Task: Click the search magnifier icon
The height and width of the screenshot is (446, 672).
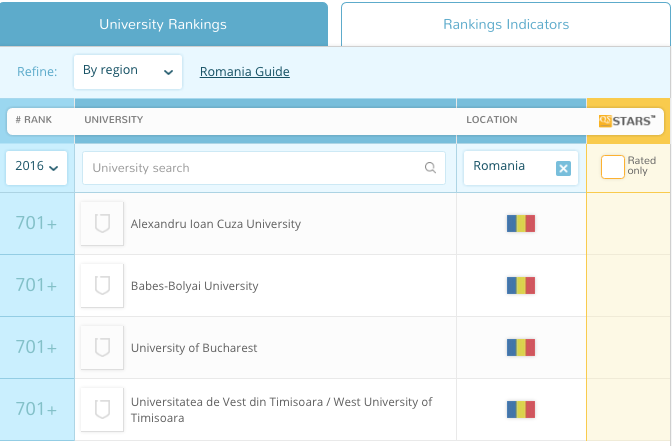Action: pos(430,168)
